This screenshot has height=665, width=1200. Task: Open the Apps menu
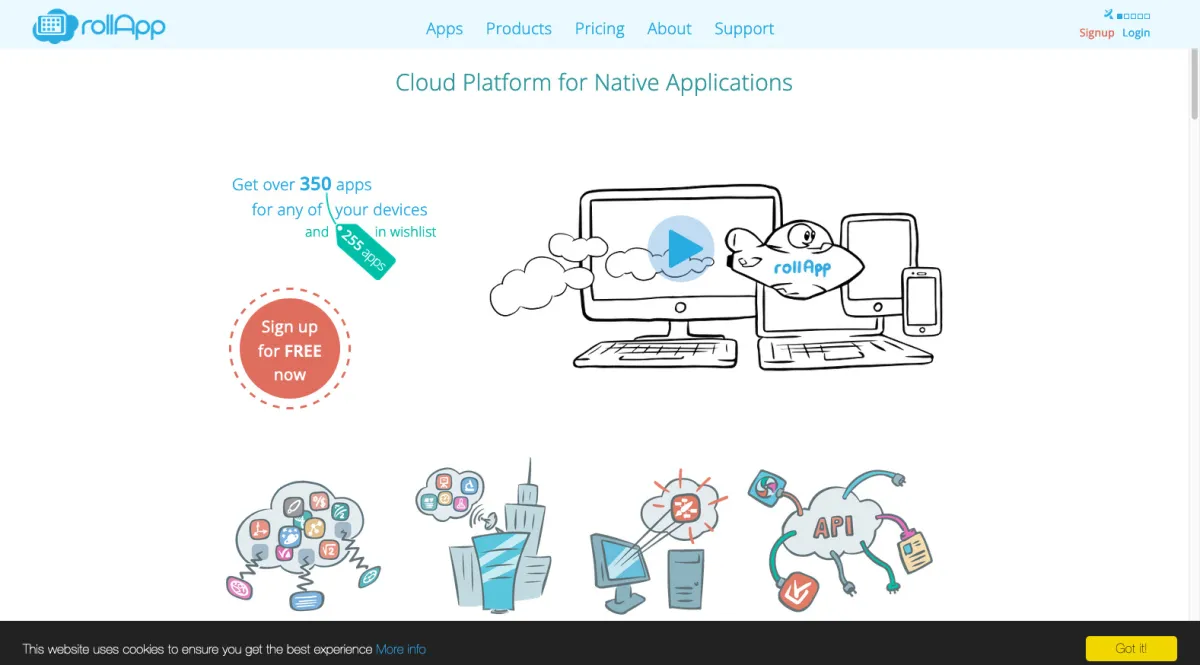[444, 29]
